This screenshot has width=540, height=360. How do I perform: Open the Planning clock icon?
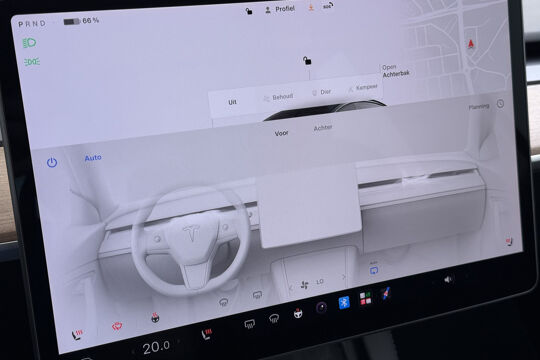(x=500, y=104)
